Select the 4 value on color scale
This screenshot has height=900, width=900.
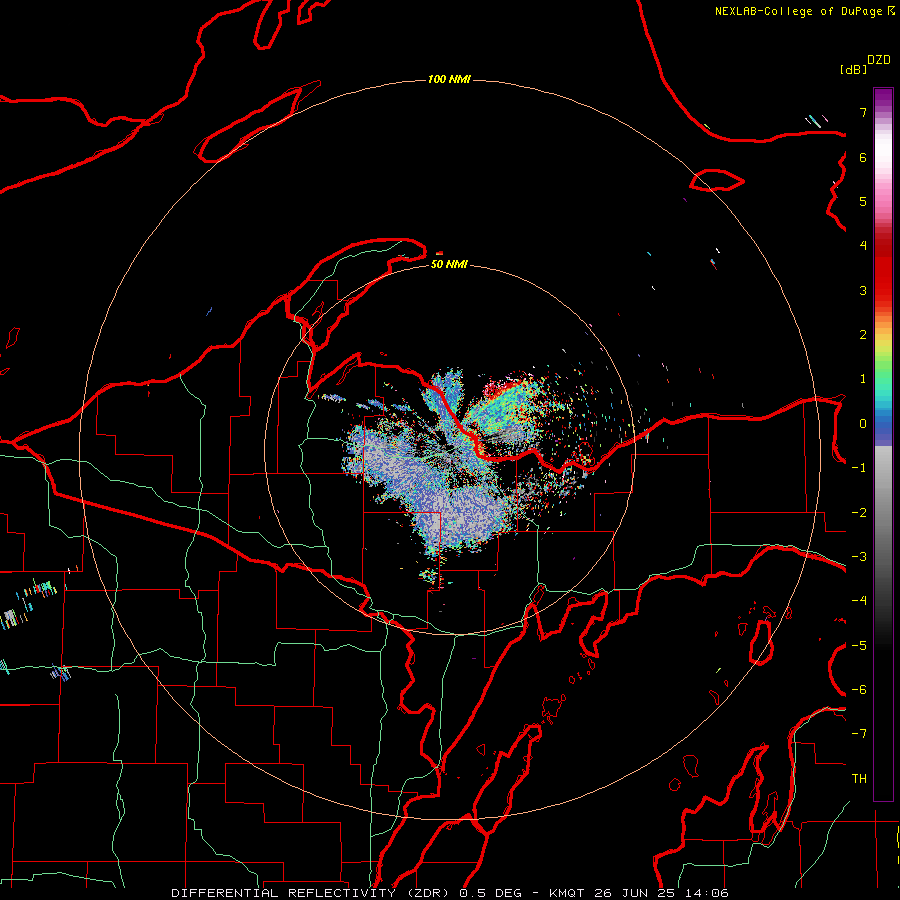point(863,246)
